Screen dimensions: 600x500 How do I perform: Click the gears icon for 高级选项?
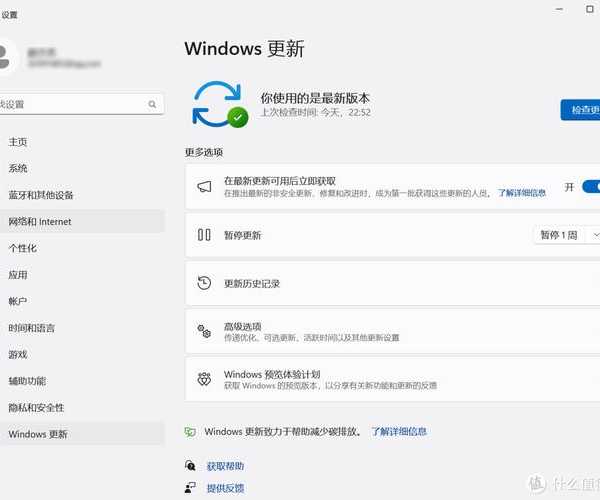pos(204,331)
